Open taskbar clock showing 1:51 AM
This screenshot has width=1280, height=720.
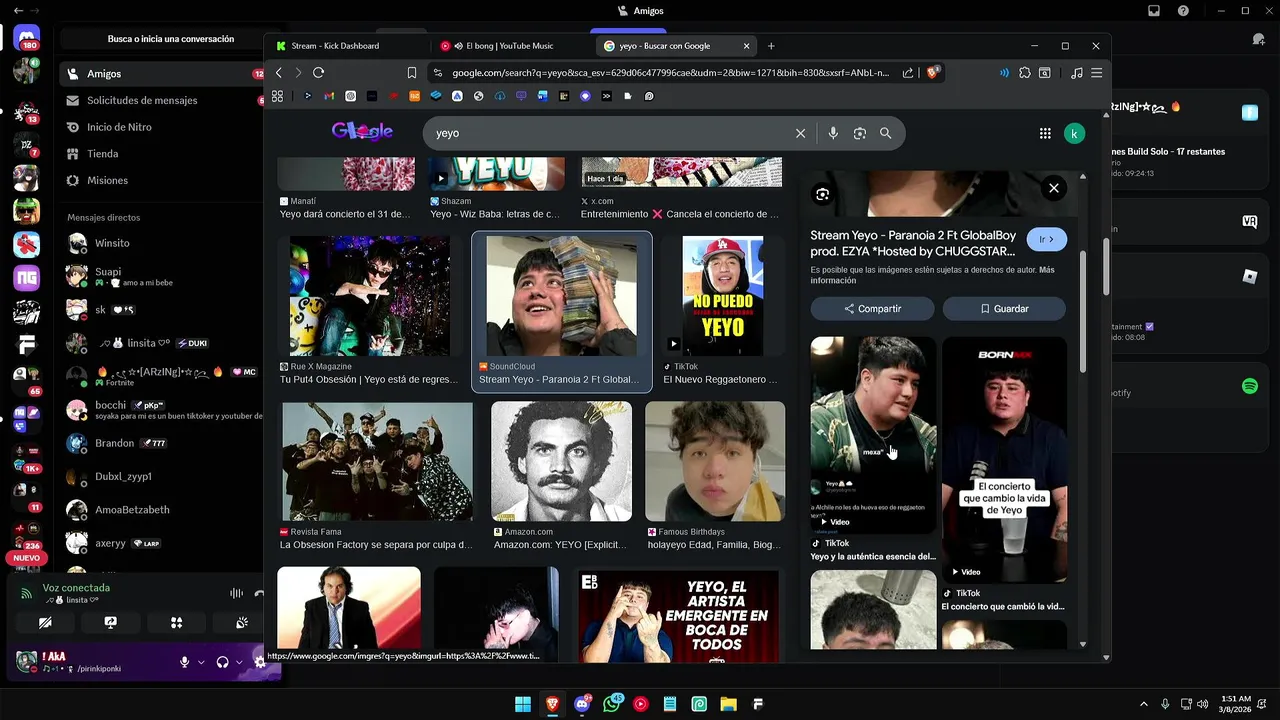click(1235, 704)
